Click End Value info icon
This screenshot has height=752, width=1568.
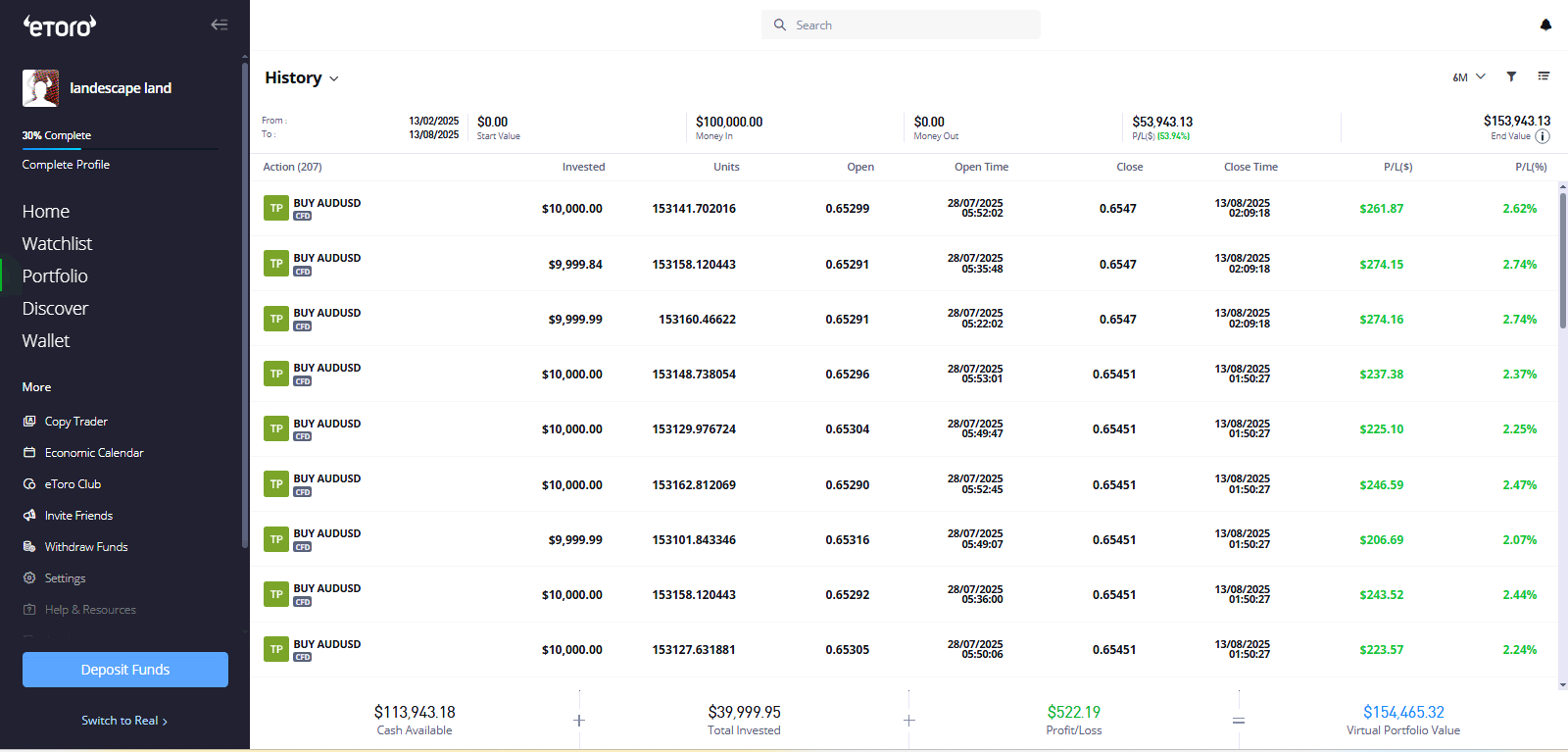point(1543,136)
